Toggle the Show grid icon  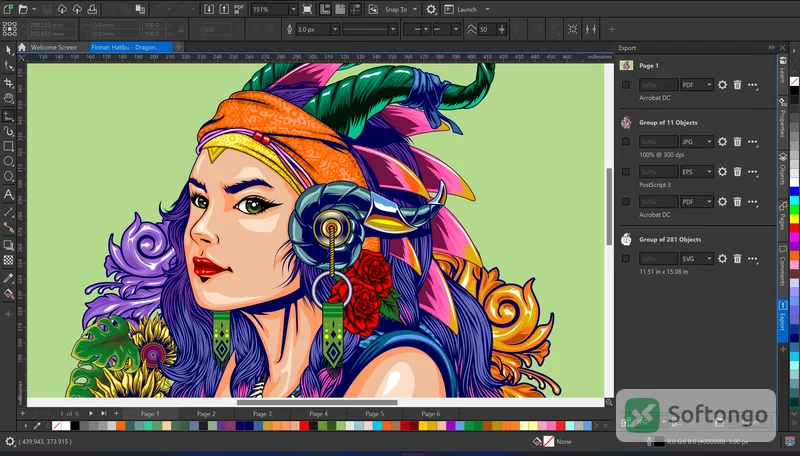point(340,9)
